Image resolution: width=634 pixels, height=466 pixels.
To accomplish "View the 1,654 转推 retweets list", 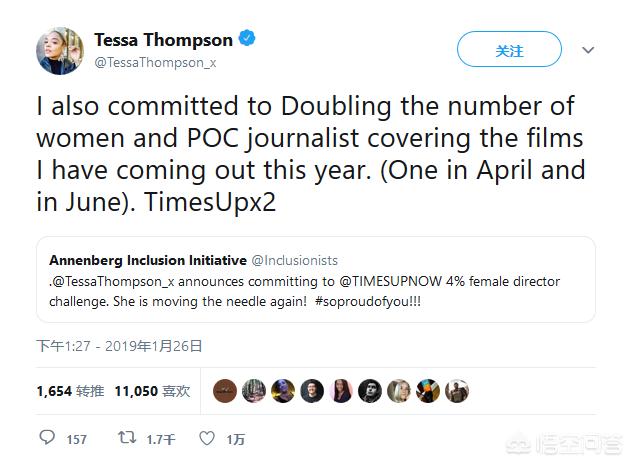I will pyautogui.click(x=68, y=391).
